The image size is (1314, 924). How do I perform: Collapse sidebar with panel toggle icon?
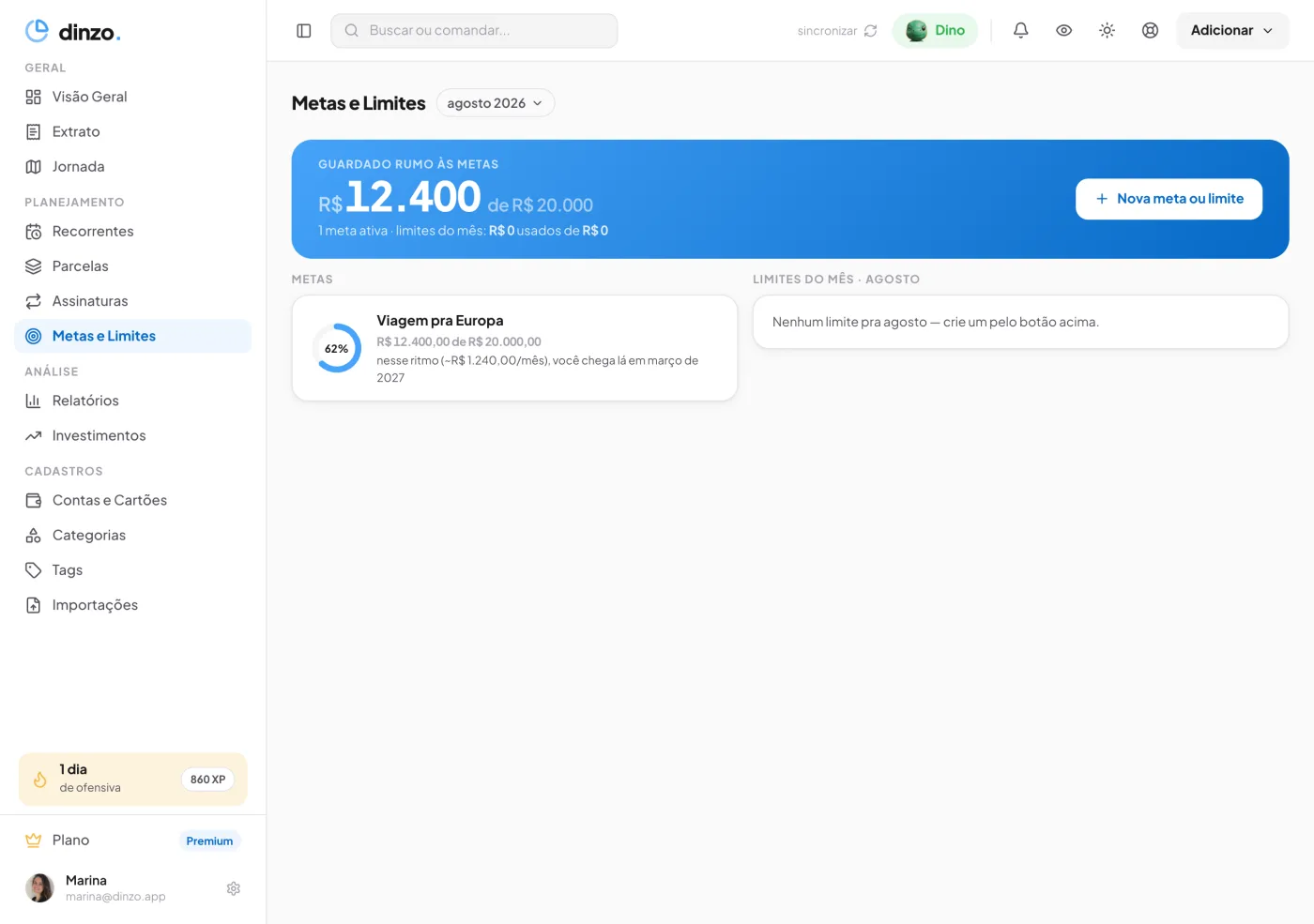pyautogui.click(x=304, y=31)
